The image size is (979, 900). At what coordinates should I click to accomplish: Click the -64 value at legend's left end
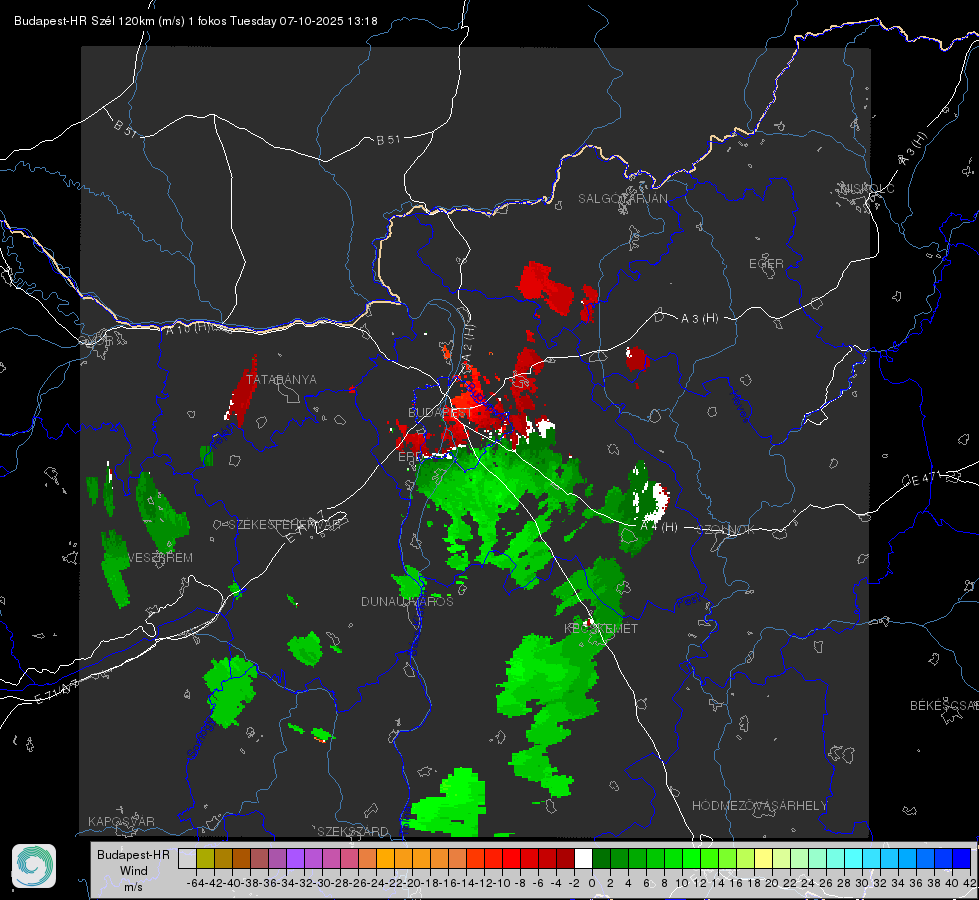point(195,883)
